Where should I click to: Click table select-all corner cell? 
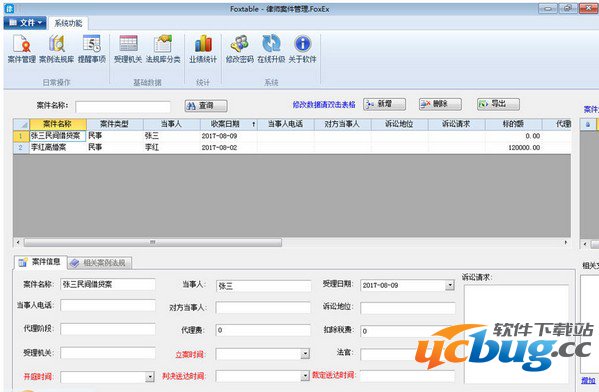coord(21,124)
